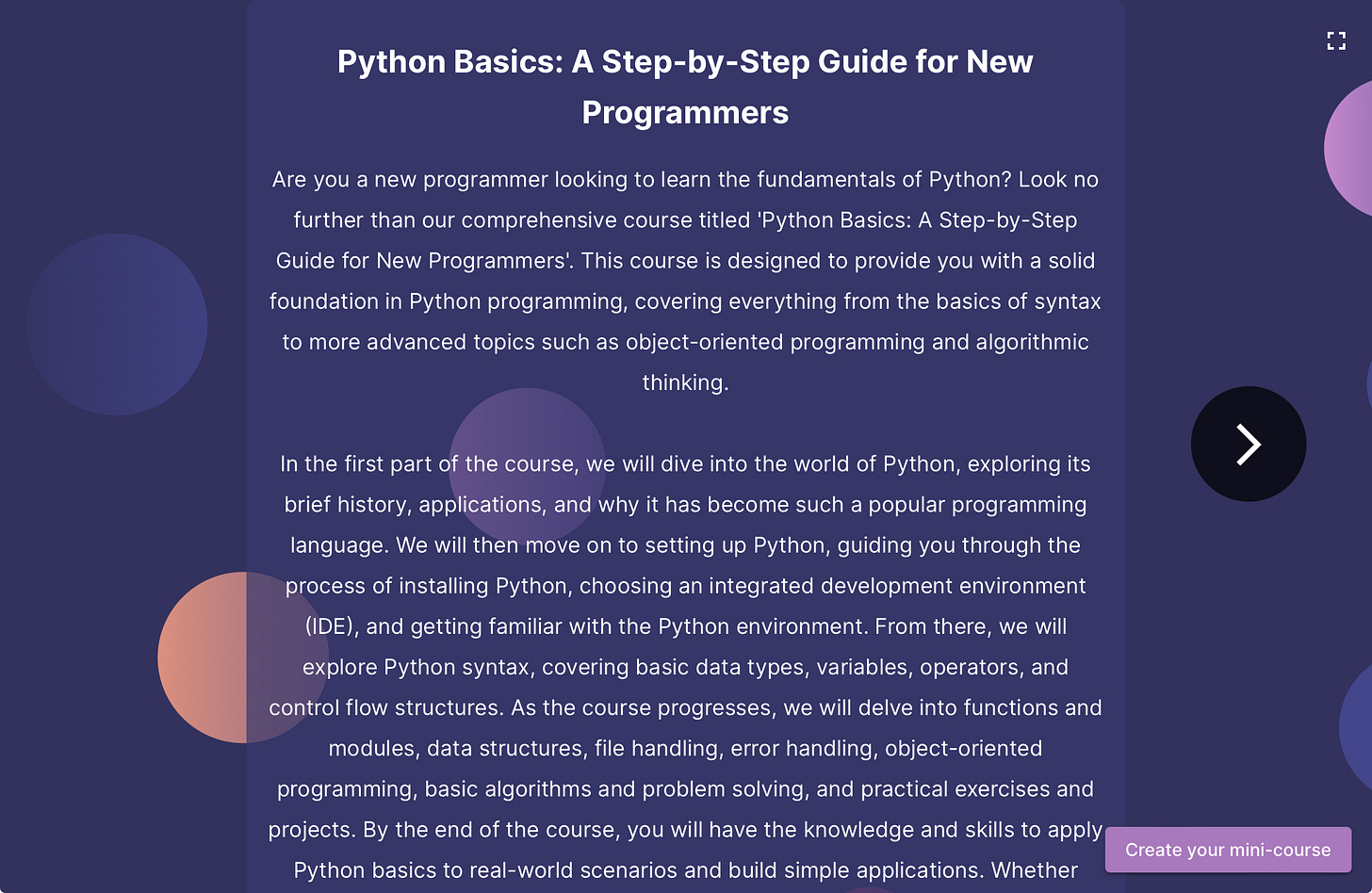The height and width of the screenshot is (893, 1372).
Task: Select the course title heading text
Action: tap(685, 87)
